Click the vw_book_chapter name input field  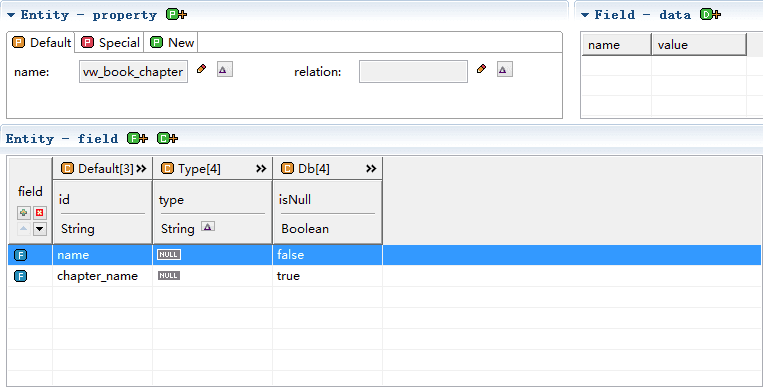133,72
